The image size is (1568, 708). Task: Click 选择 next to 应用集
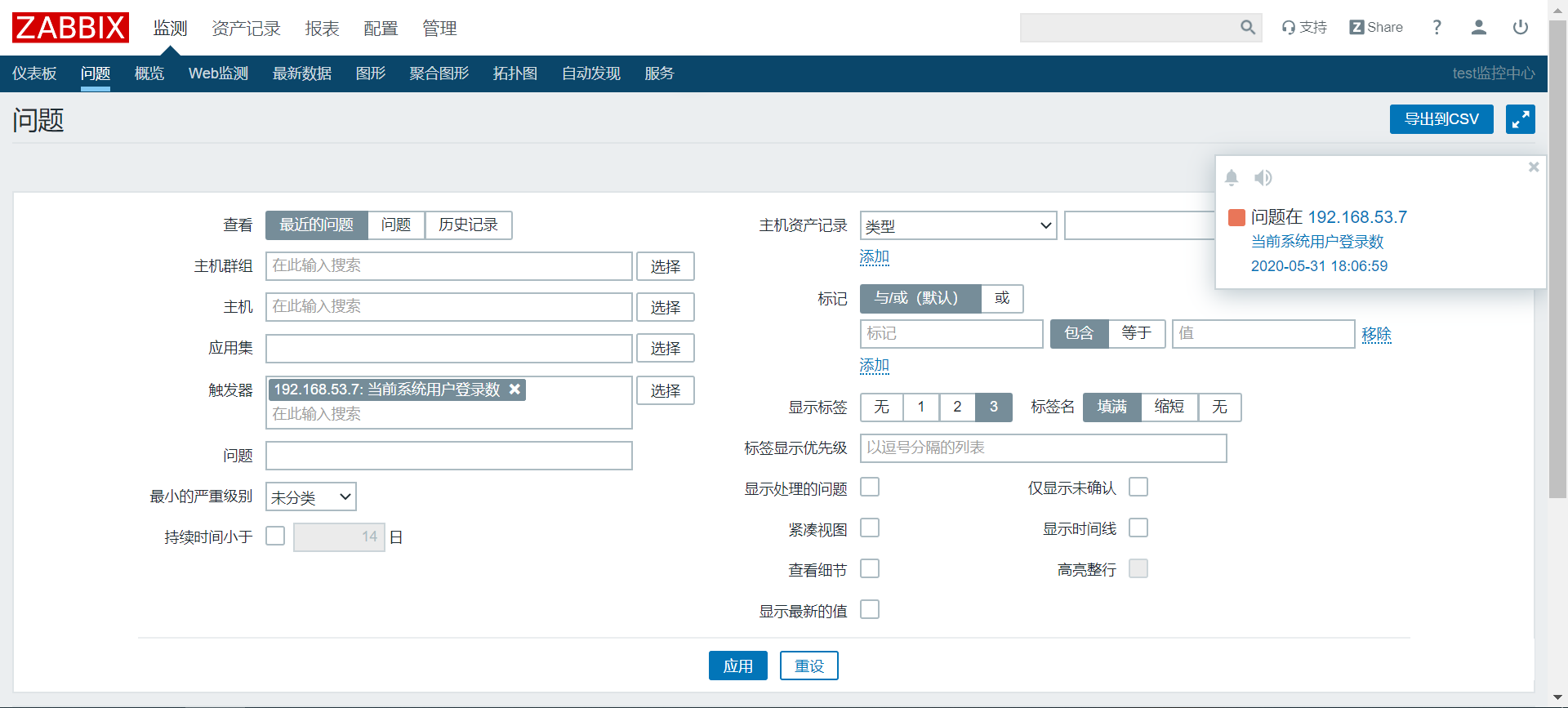(x=666, y=348)
